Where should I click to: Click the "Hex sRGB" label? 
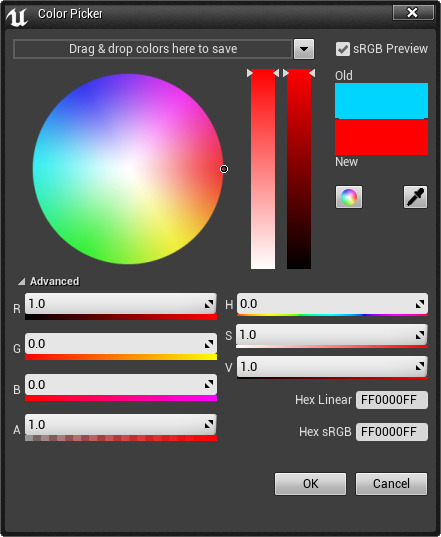[325, 432]
